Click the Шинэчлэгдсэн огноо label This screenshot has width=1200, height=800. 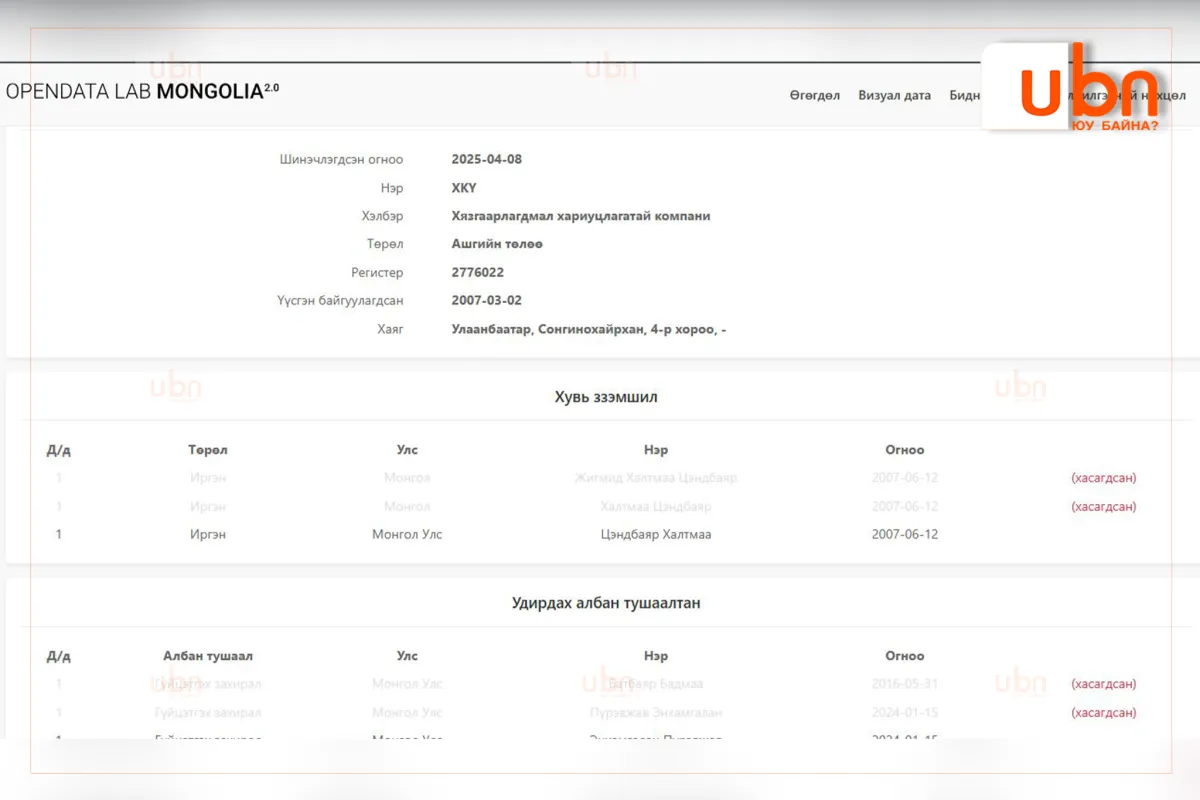point(341,159)
